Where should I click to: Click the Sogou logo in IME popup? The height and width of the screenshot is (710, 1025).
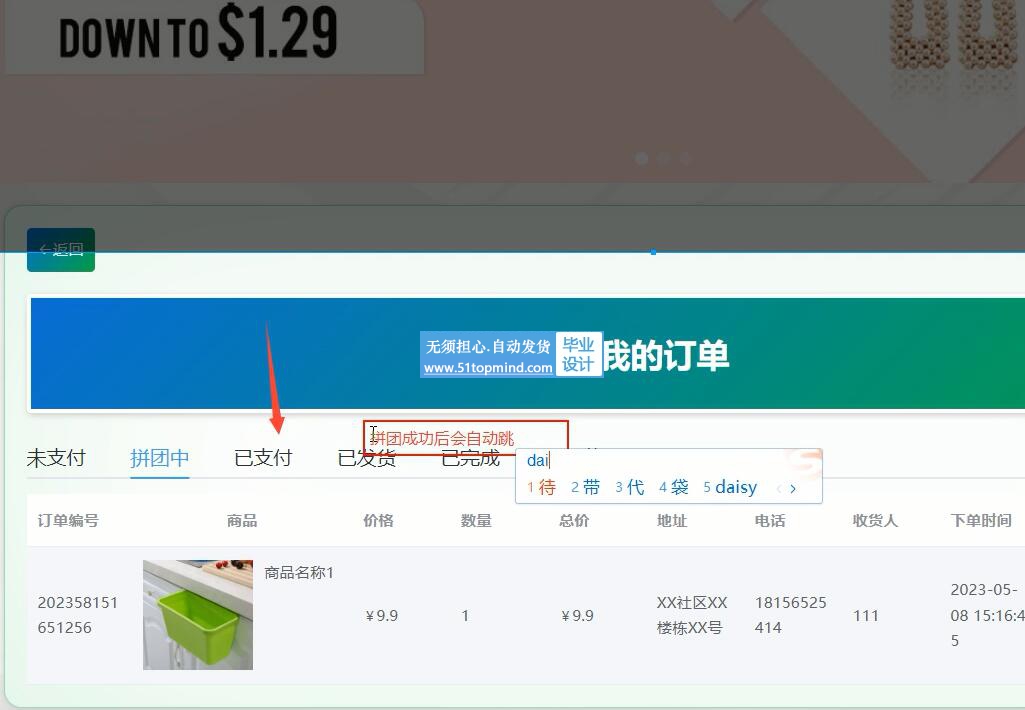[x=803, y=461]
